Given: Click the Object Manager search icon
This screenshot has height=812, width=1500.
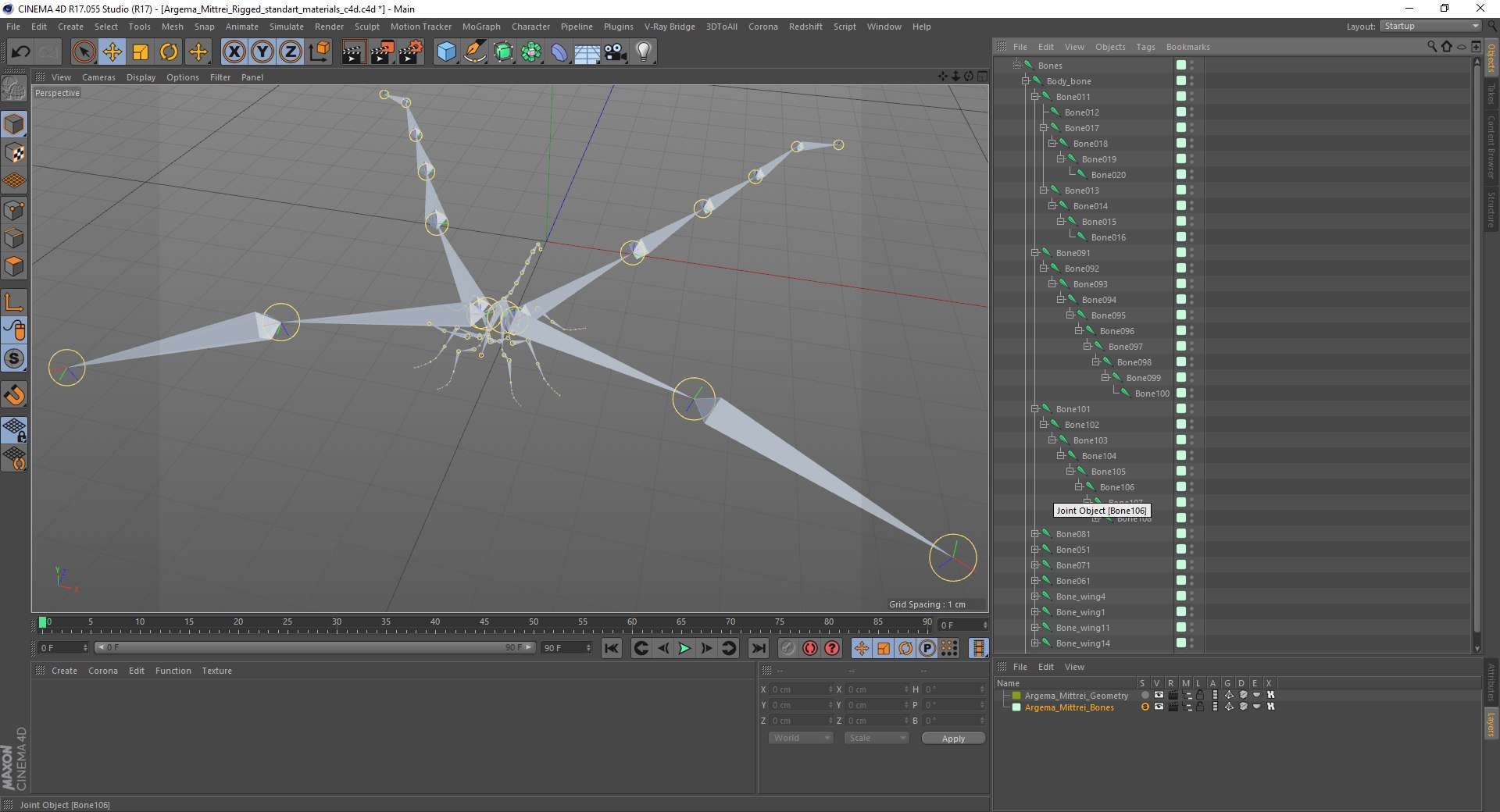Looking at the screenshot, I should pyautogui.click(x=1431, y=47).
